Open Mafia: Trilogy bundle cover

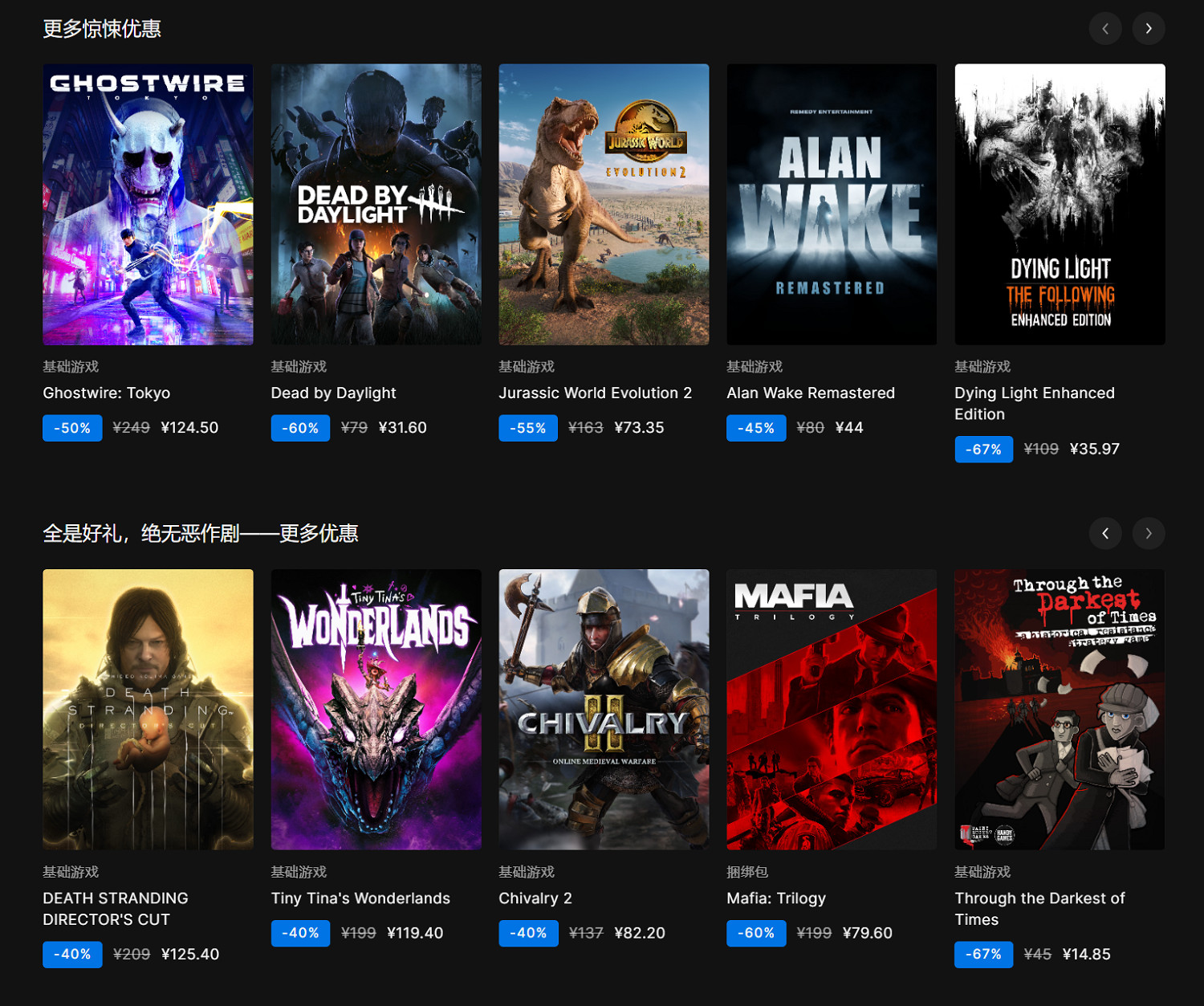pyautogui.click(x=832, y=710)
